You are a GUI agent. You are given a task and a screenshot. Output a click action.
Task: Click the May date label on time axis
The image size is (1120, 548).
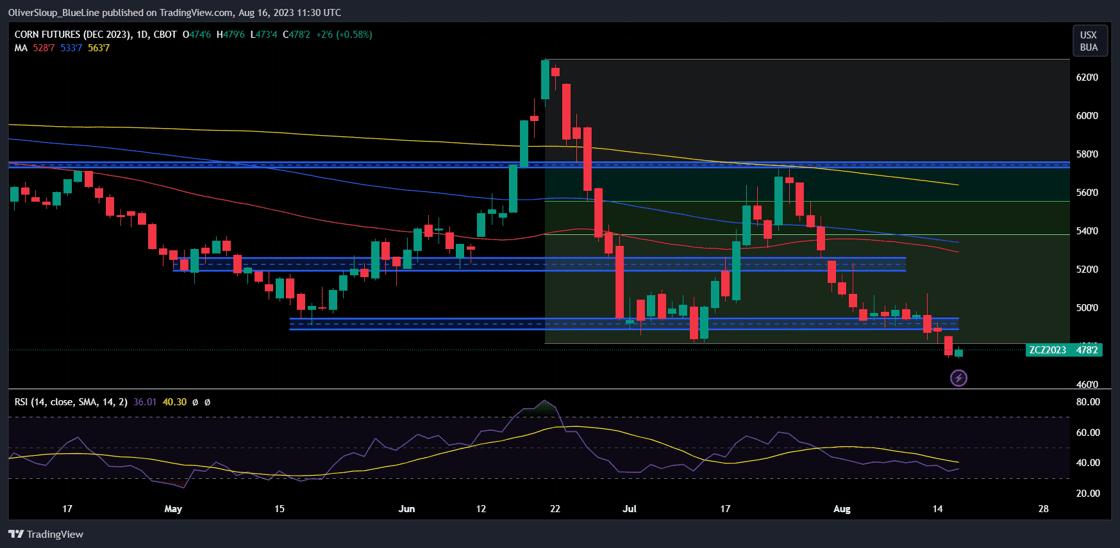pyautogui.click(x=174, y=509)
